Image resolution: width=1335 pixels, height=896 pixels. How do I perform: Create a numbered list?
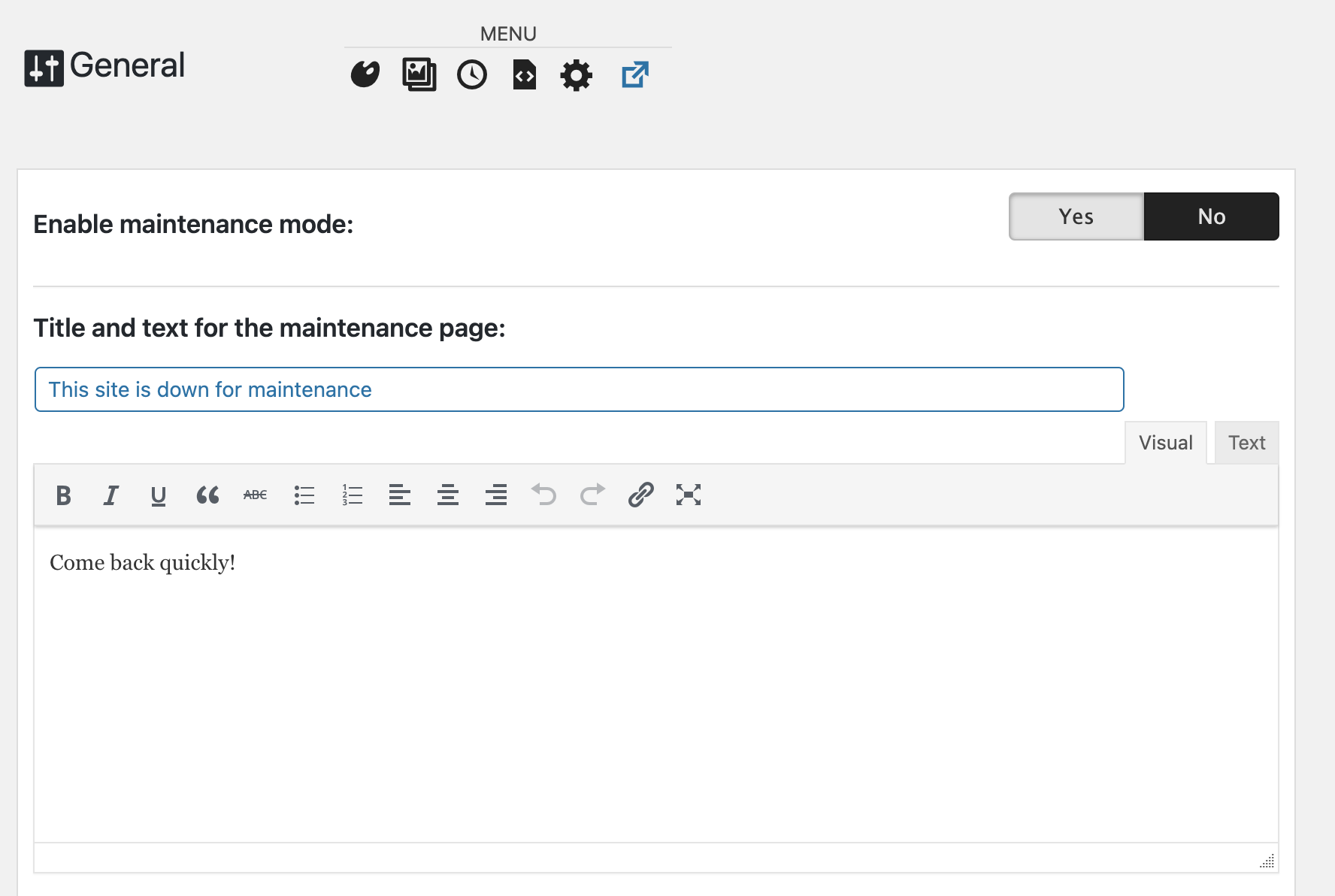(x=352, y=495)
